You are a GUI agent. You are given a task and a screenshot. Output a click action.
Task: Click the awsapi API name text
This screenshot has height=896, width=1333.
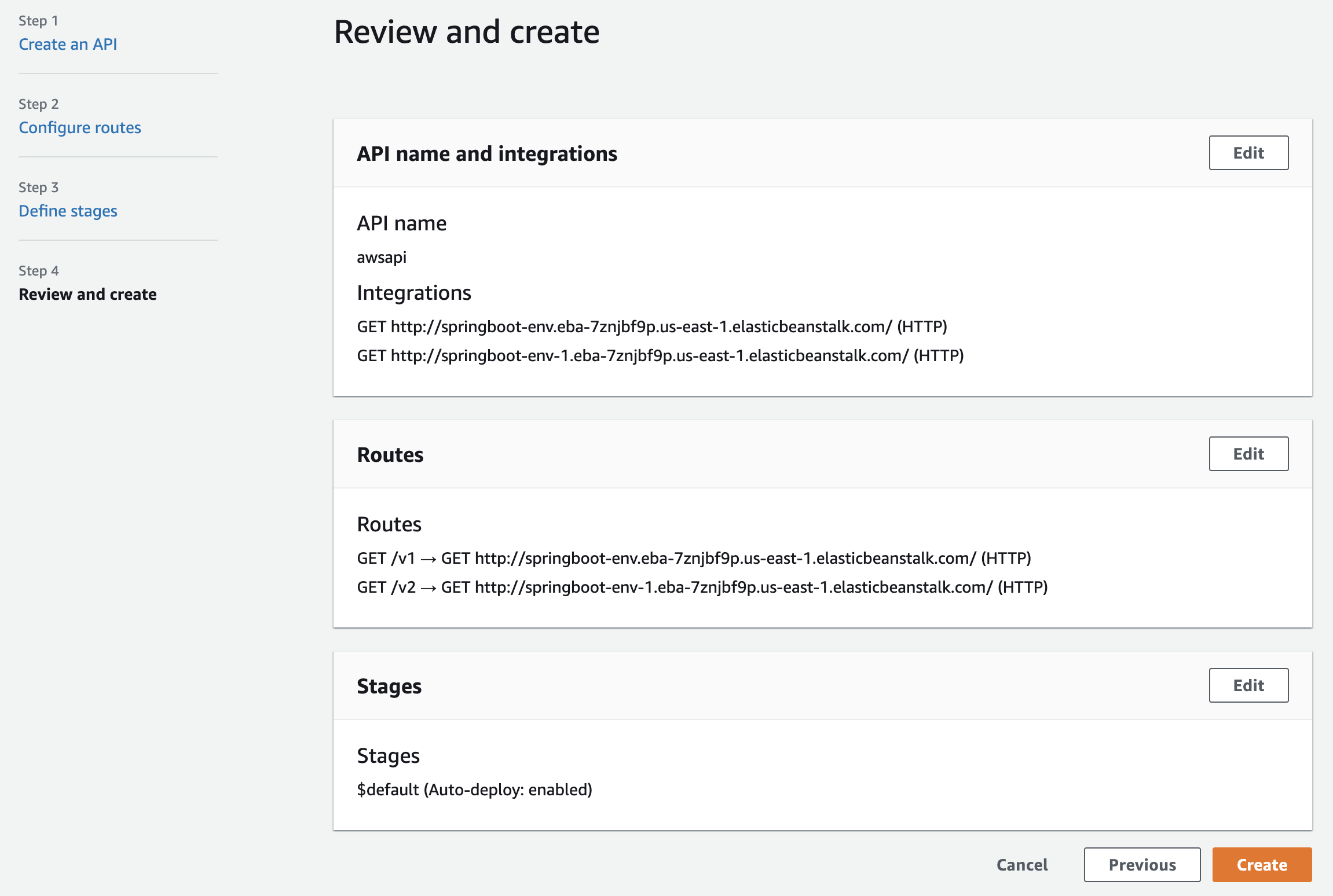tap(382, 257)
